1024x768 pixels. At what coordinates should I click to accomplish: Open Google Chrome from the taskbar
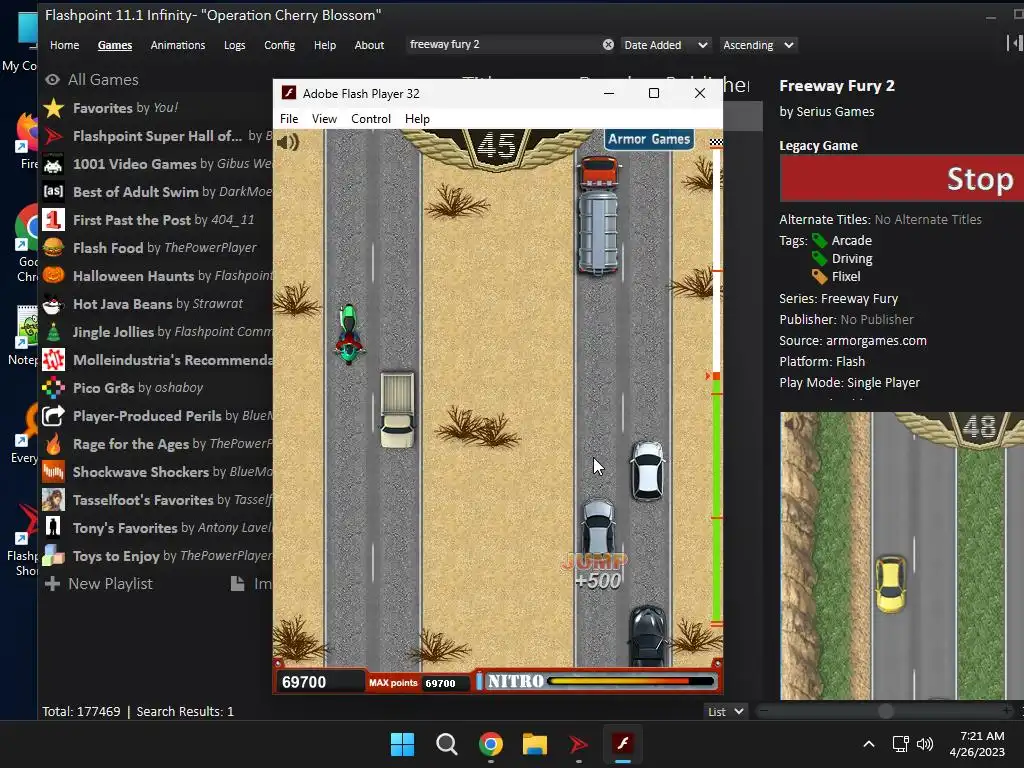(x=490, y=744)
